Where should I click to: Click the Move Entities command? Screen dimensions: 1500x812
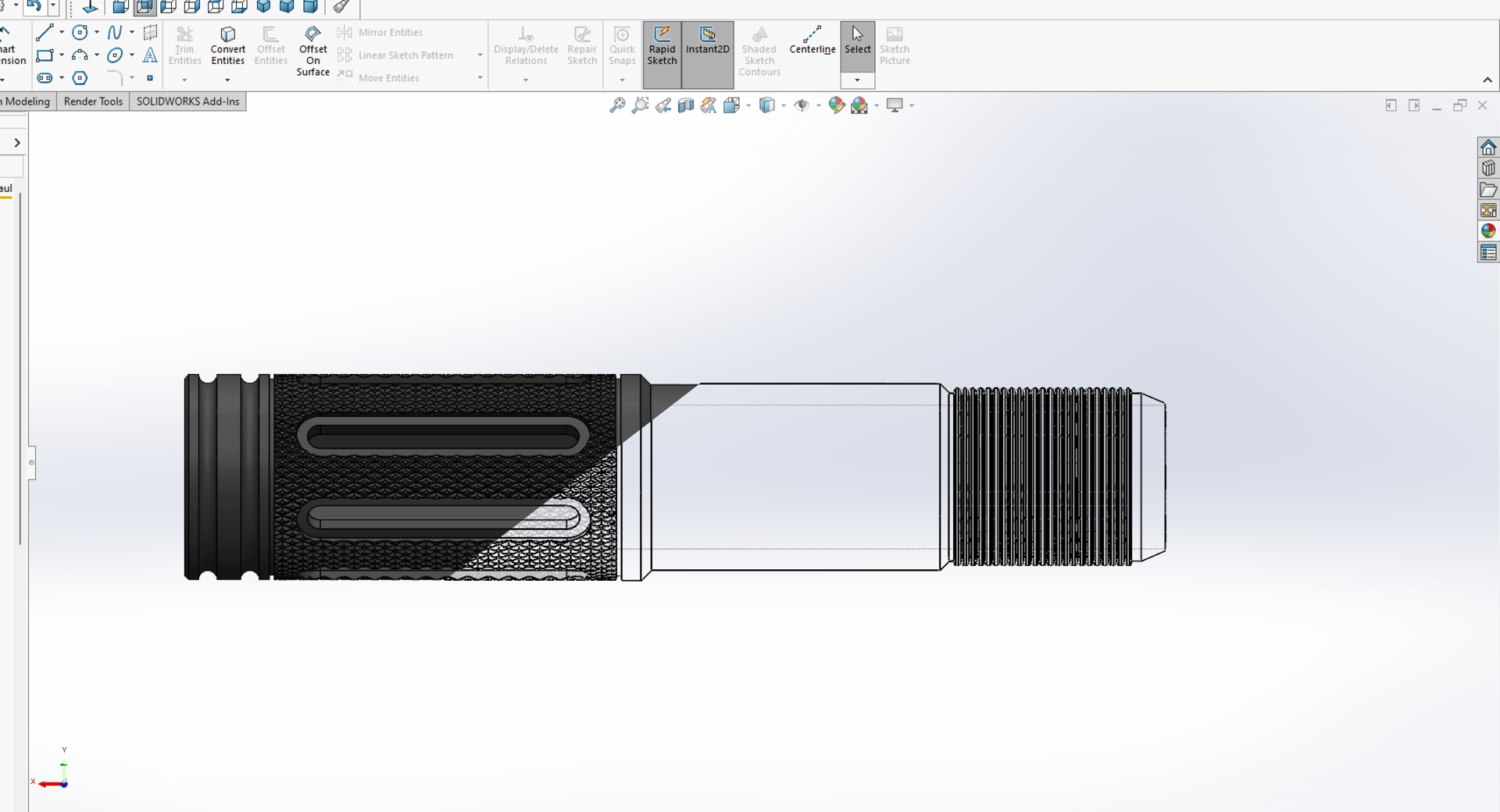[x=379, y=78]
